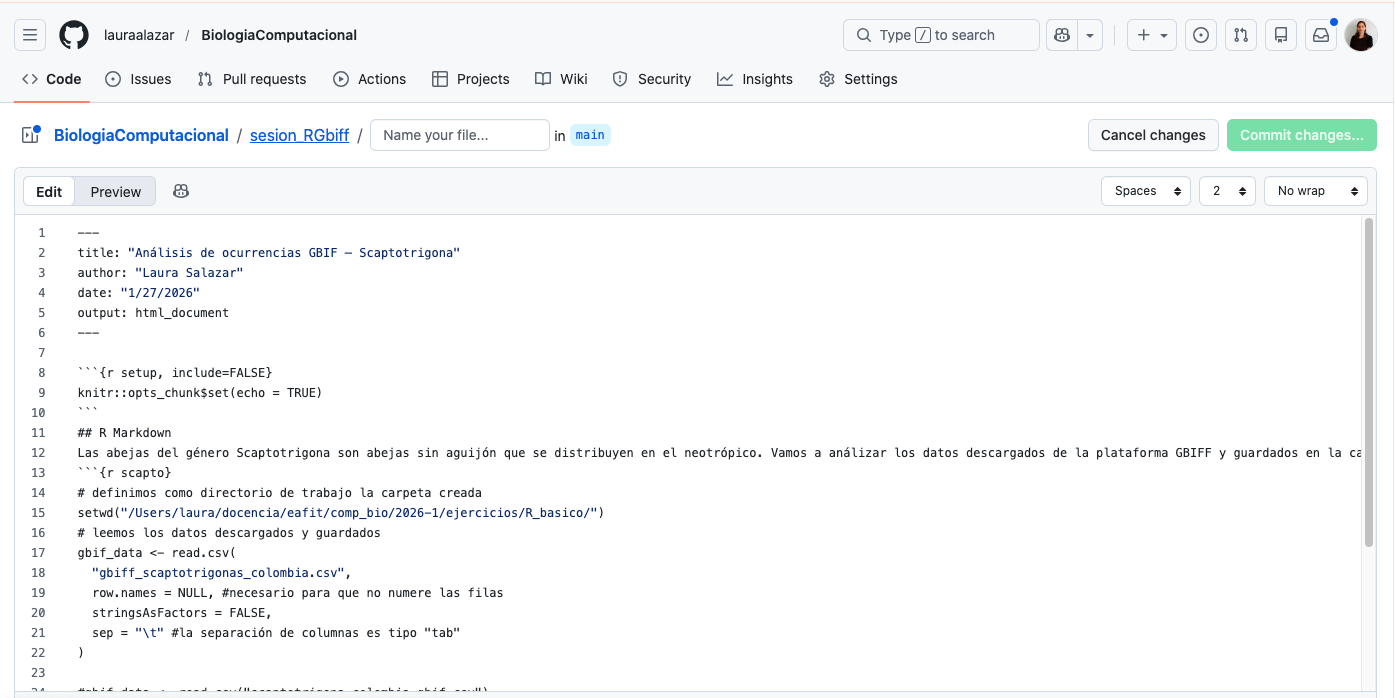Open the Actions tab
Screen dimensions: 1395x698
point(370,79)
